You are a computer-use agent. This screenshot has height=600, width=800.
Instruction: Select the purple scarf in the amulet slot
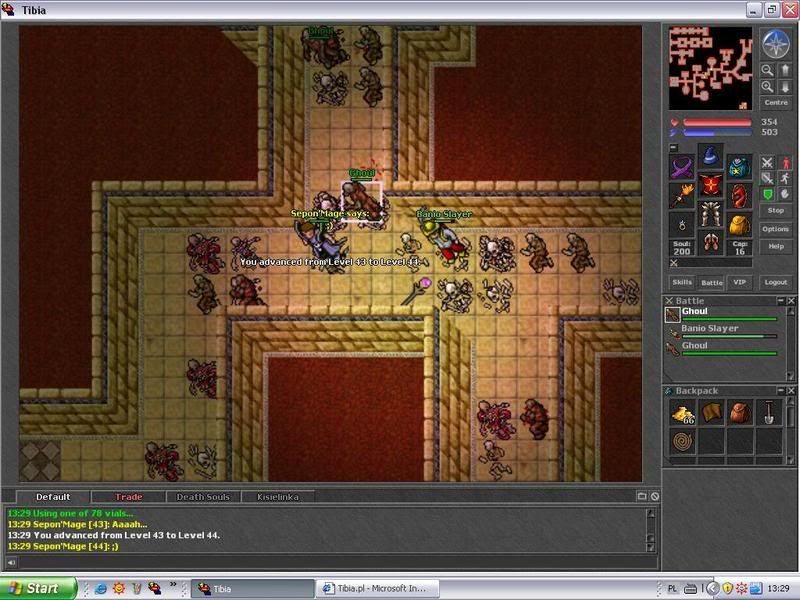(682, 167)
